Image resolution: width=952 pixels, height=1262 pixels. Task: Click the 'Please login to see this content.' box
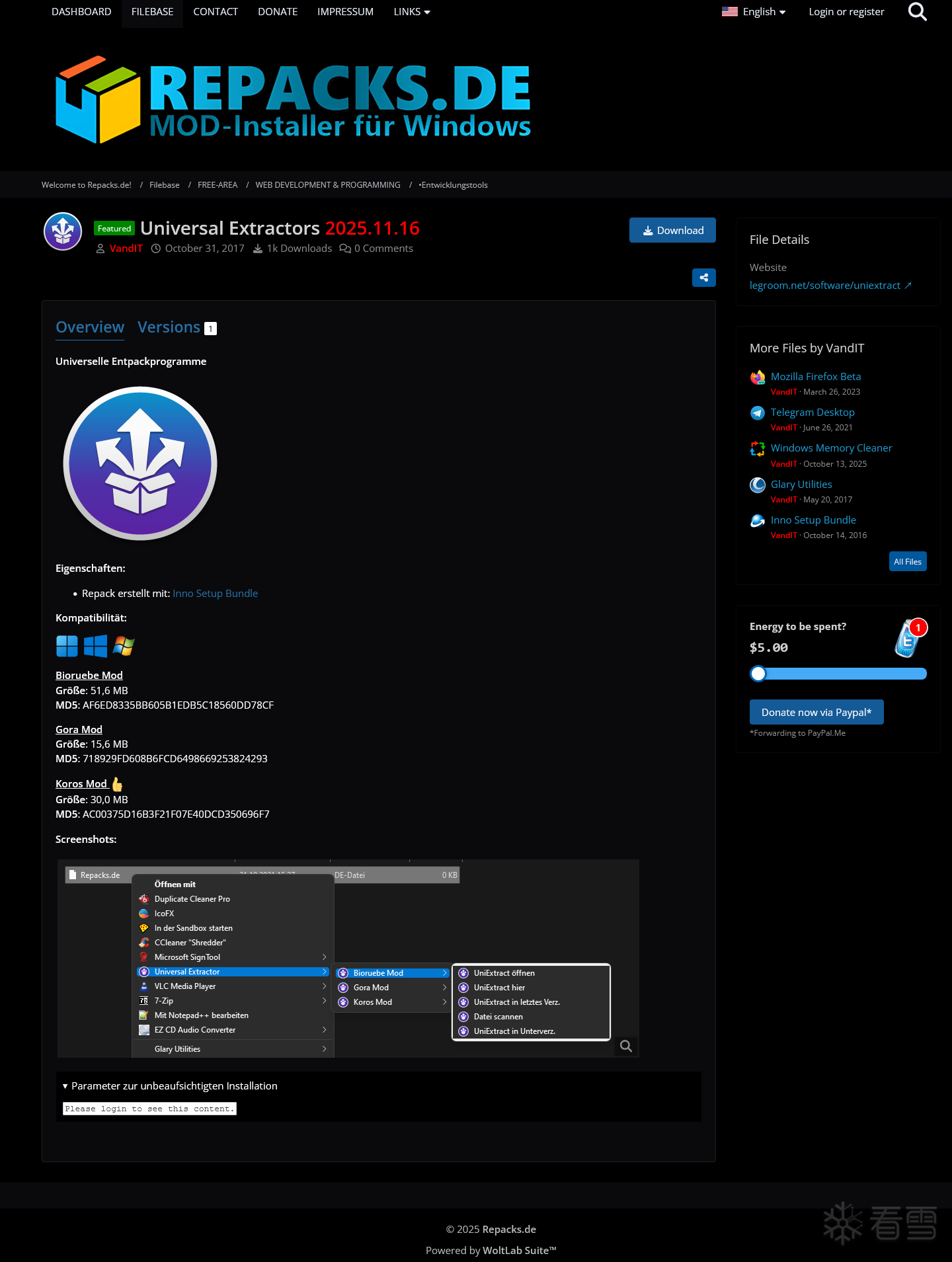[149, 1109]
